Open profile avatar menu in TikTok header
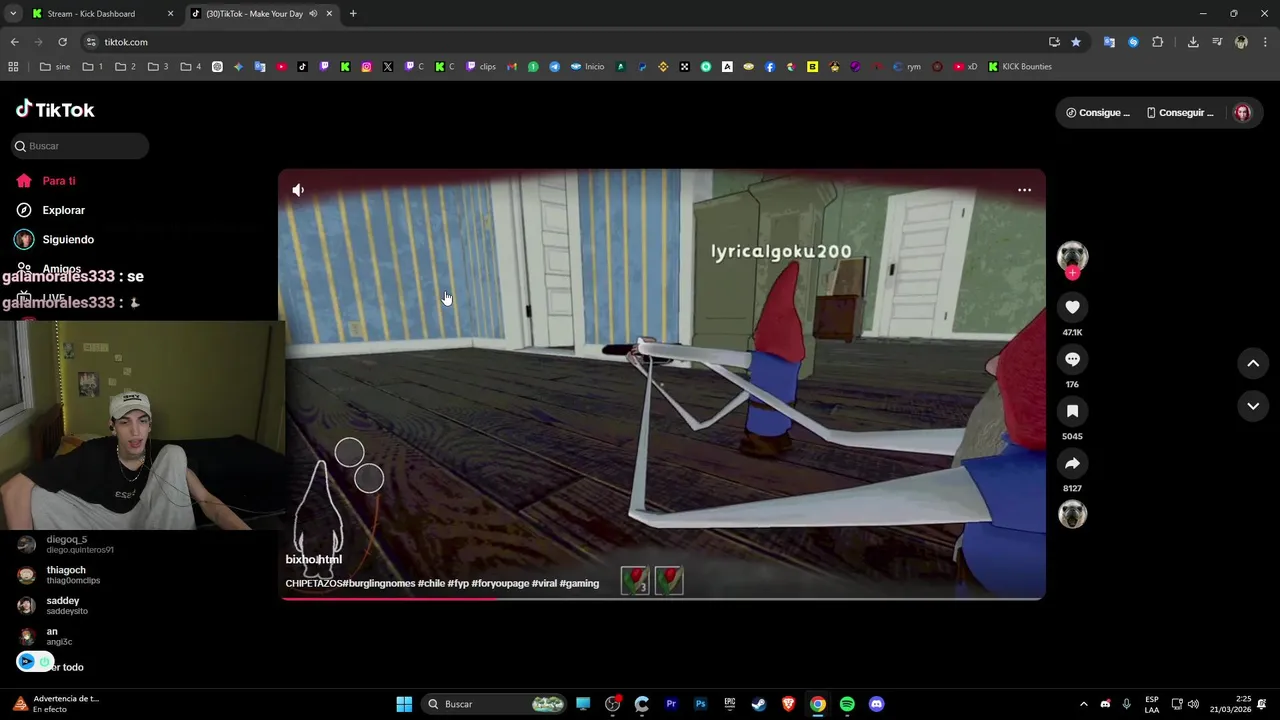Viewport: 1280px width, 720px height. click(1242, 113)
